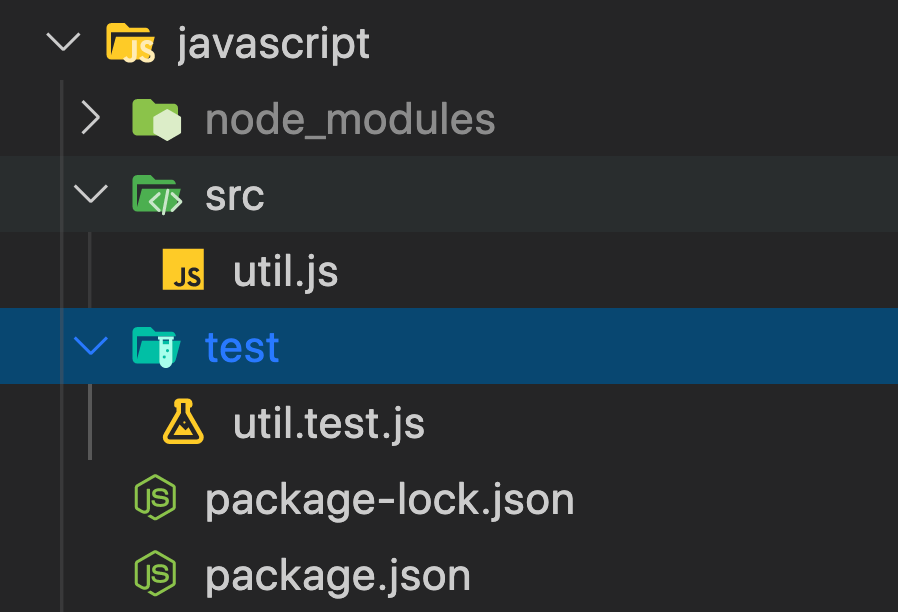
Task: Click the green Node.js icon for package.json
Action: point(157,575)
